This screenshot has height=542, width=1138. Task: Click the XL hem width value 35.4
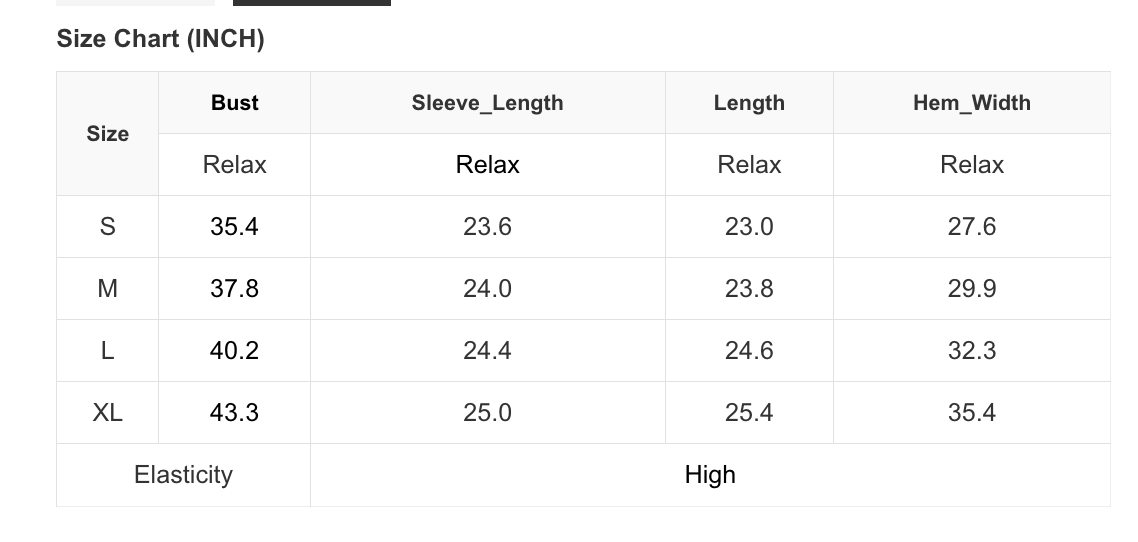971,413
